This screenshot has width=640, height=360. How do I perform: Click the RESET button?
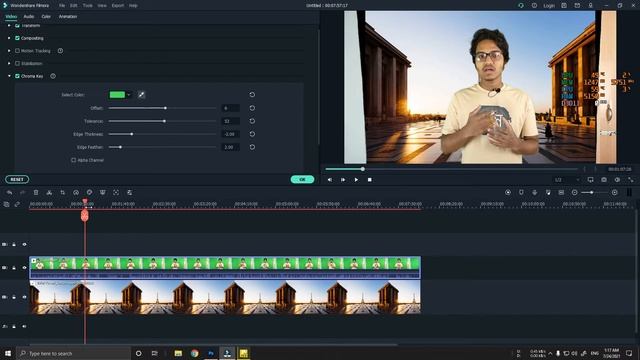pyautogui.click(x=17, y=179)
